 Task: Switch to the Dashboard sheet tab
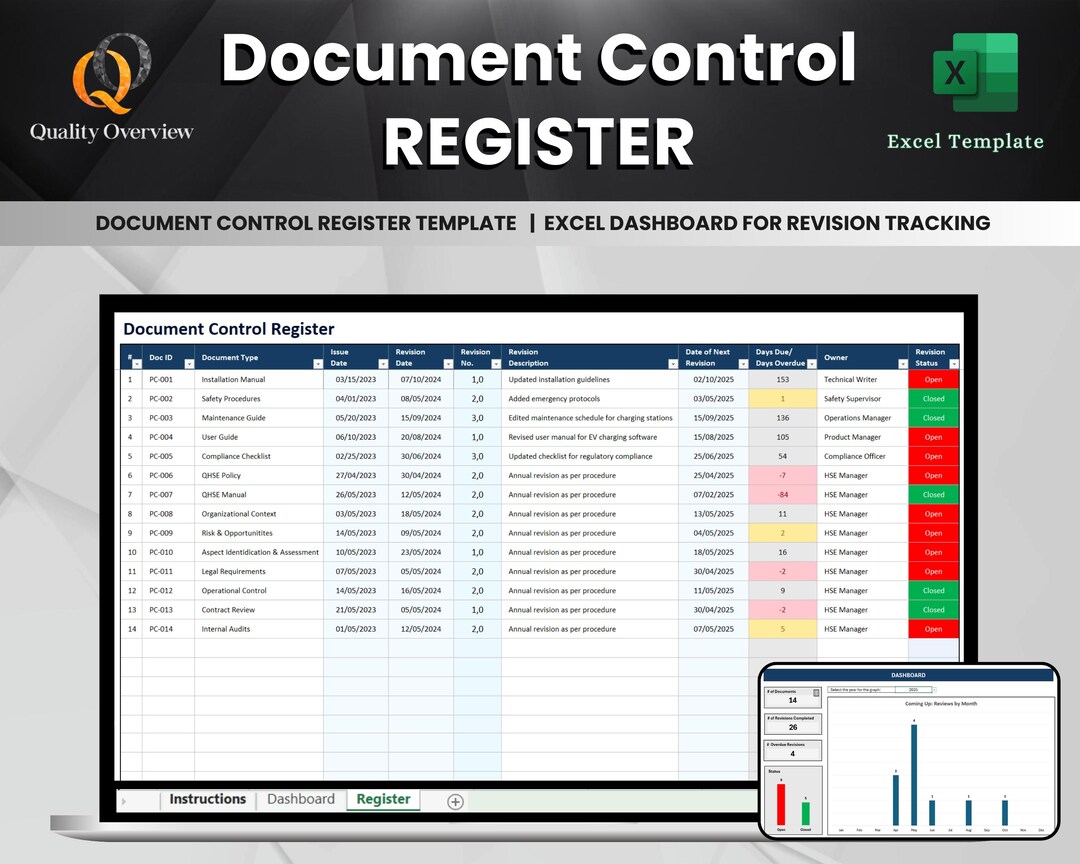coord(300,800)
